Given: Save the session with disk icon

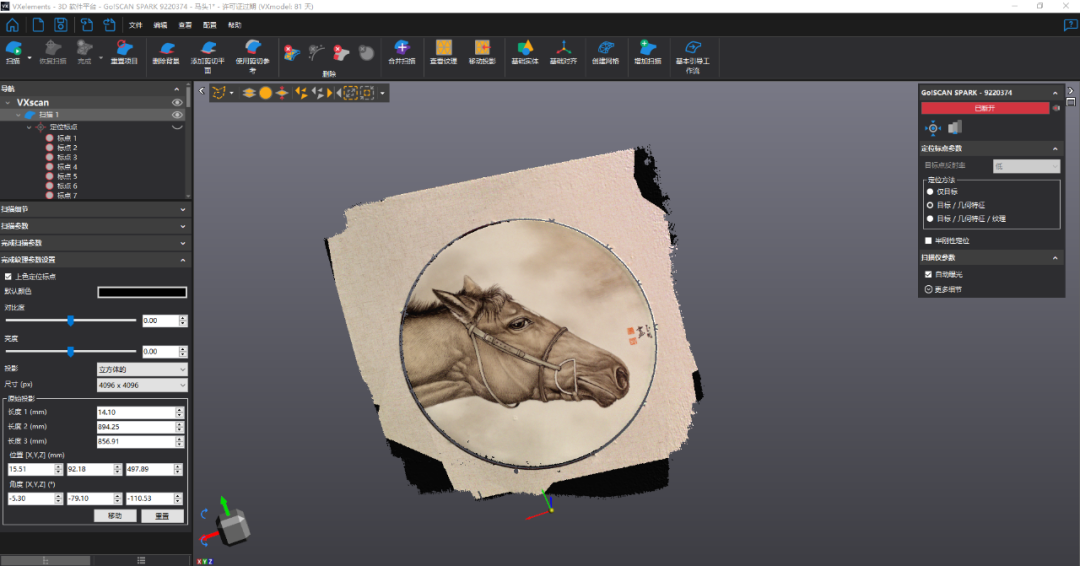Looking at the screenshot, I should coord(61,25).
